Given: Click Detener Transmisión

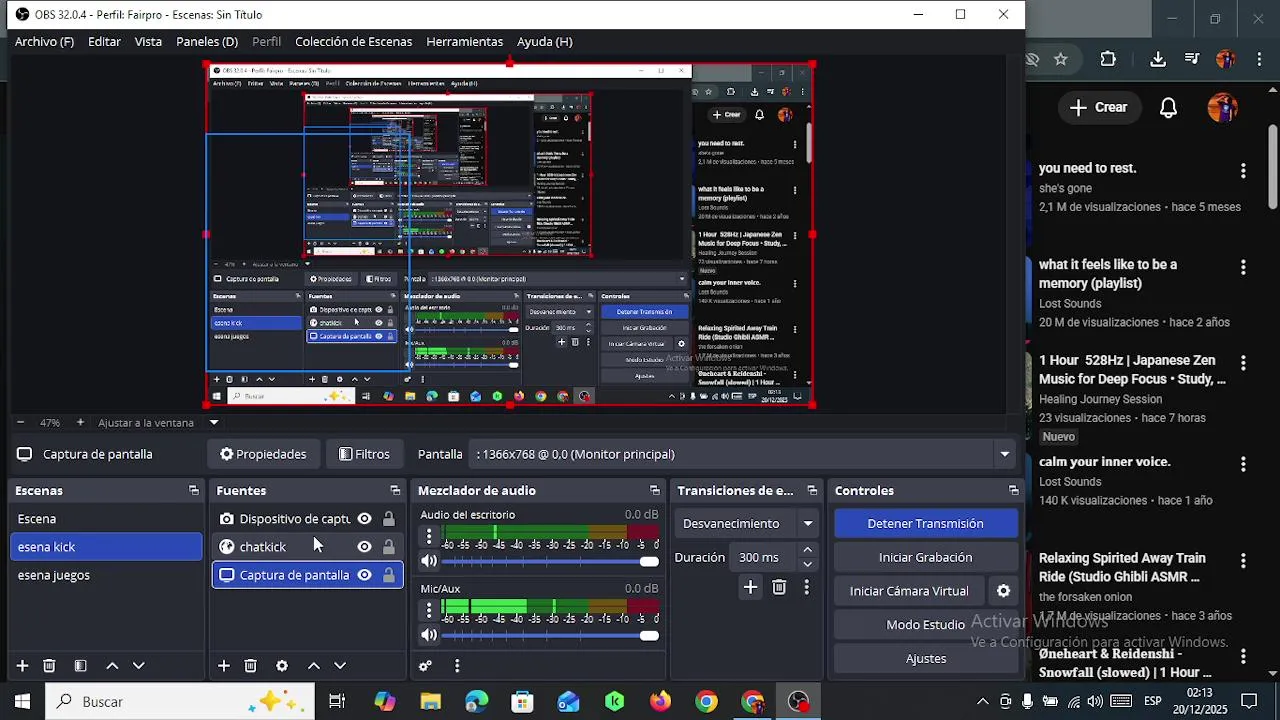Looking at the screenshot, I should (x=926, y=524).
